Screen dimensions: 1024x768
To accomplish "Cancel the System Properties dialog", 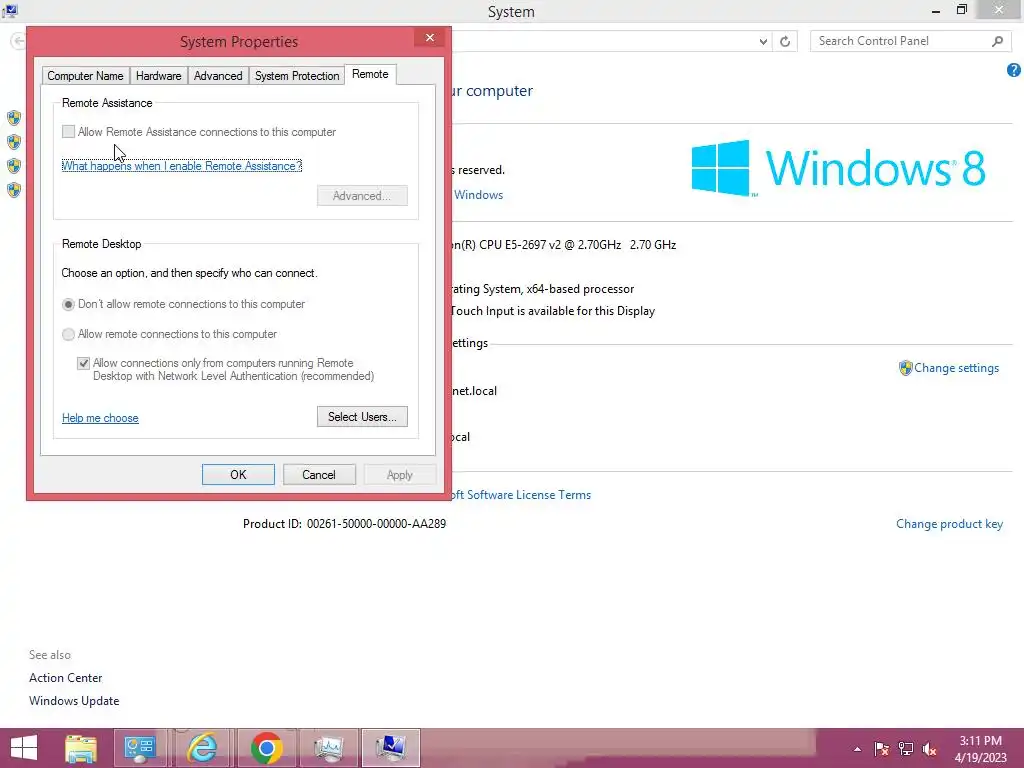I will tap(319, 475).
